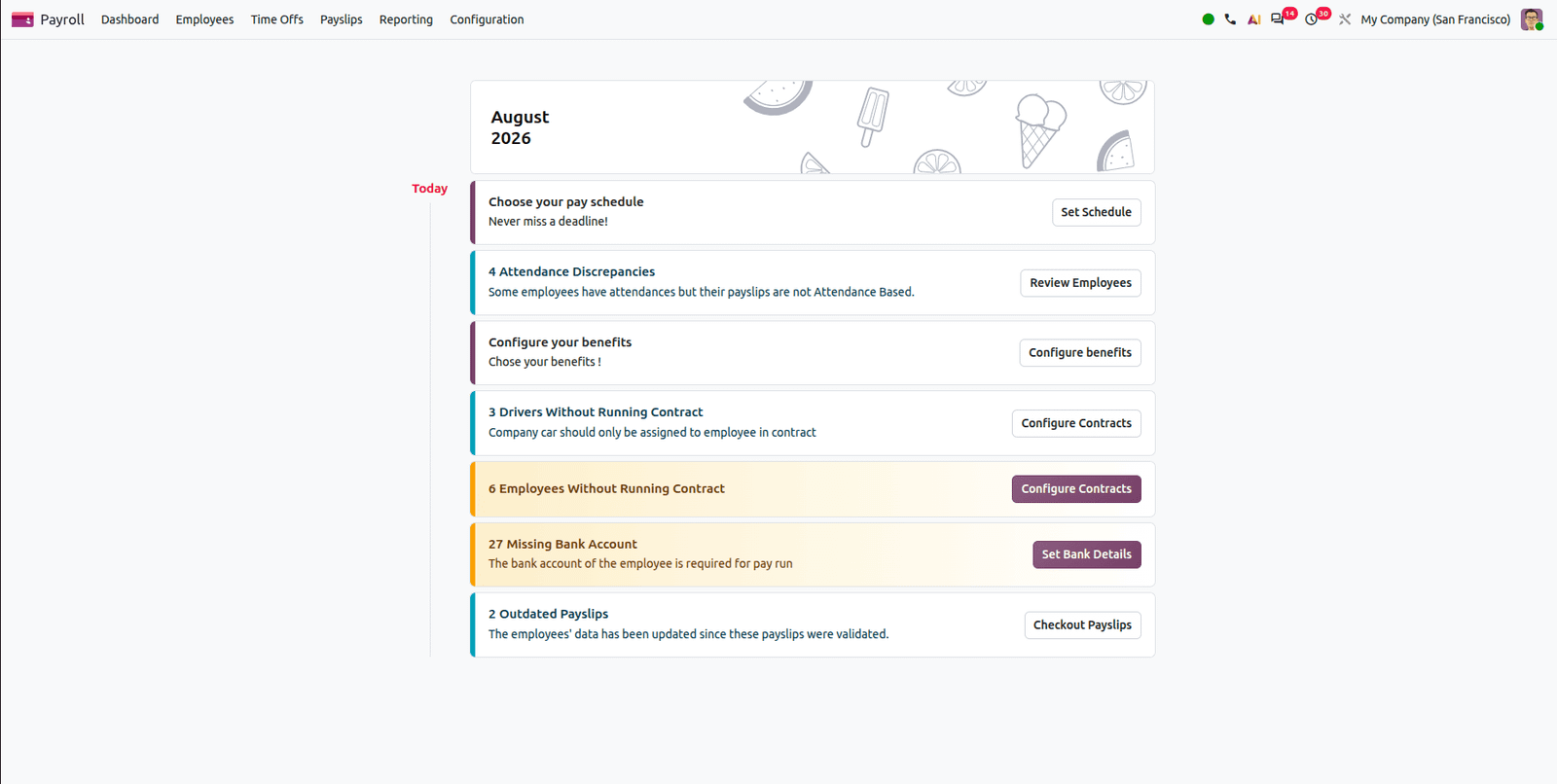The height and width of the screenshot is (784, 1557).
Task: Click the August 2026 heading
Action: click(x=520, y=127)
